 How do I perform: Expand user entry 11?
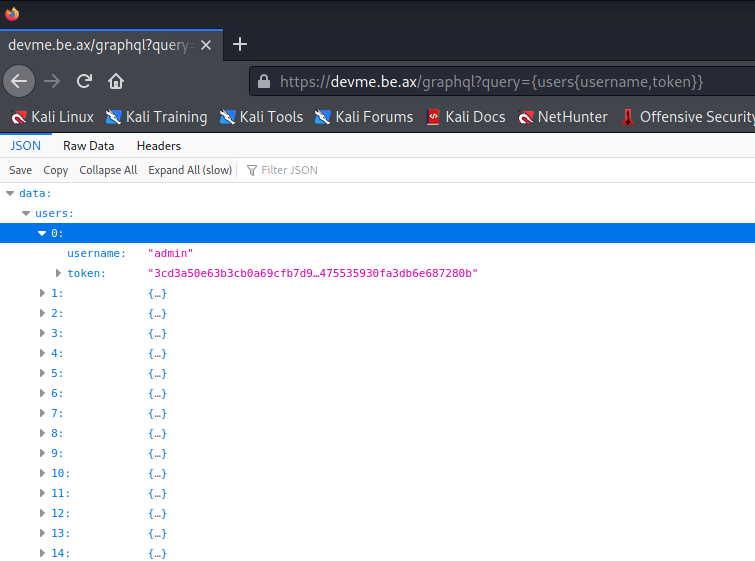pos(42,493)
